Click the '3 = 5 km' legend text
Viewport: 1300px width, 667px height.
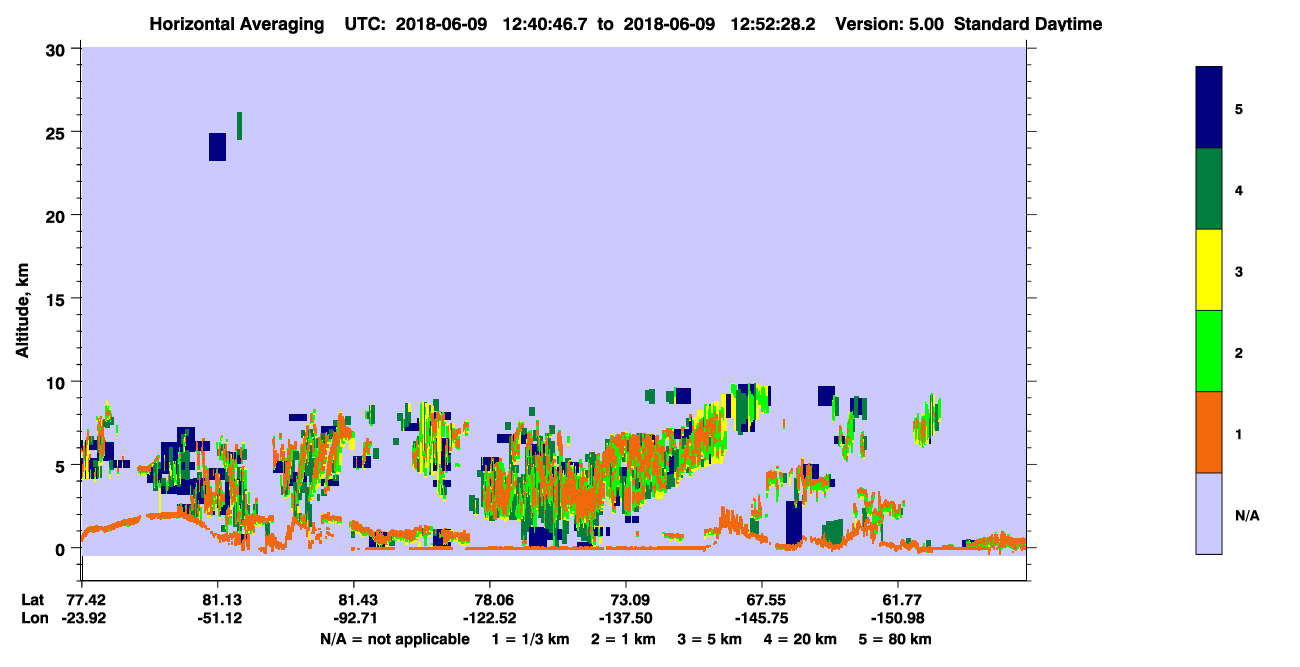pyautogui.click(x=710, y=639)
